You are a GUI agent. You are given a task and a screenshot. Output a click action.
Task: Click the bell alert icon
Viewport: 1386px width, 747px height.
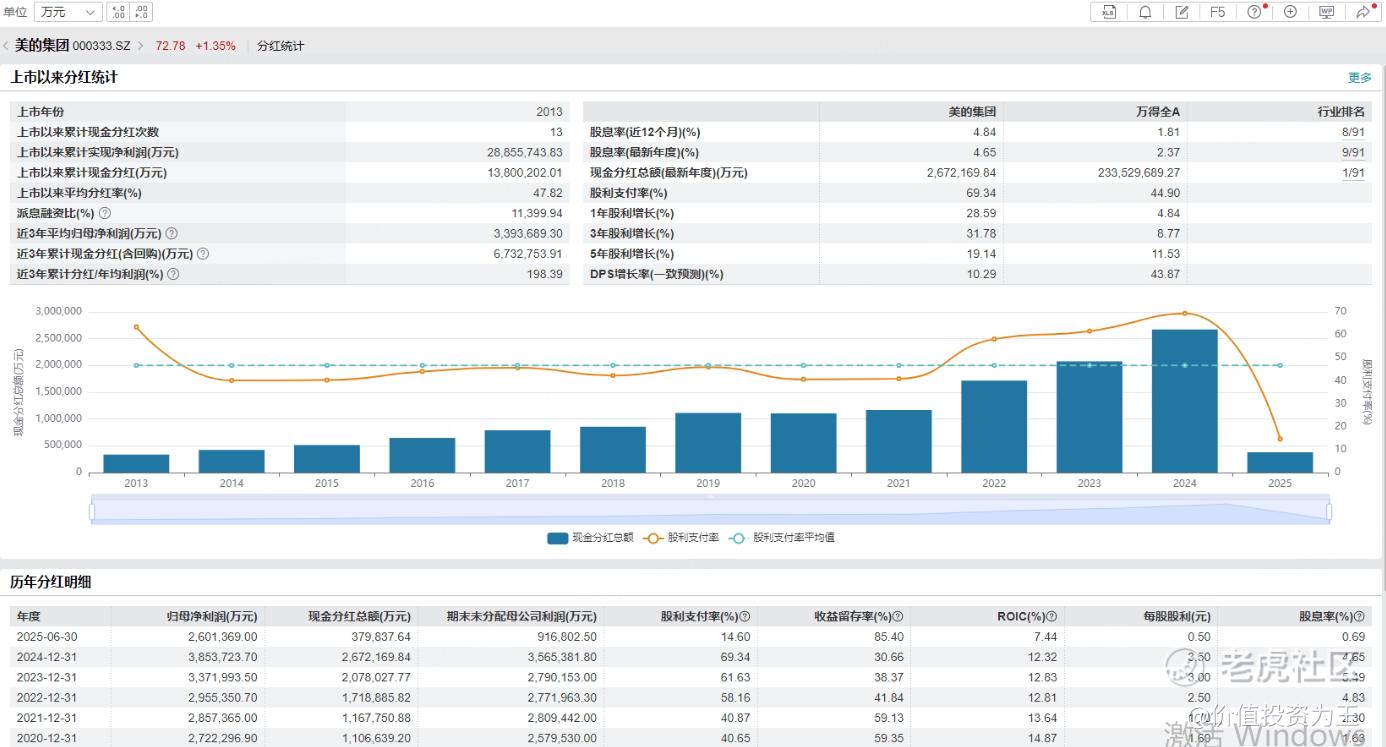tap(1145, 12)
